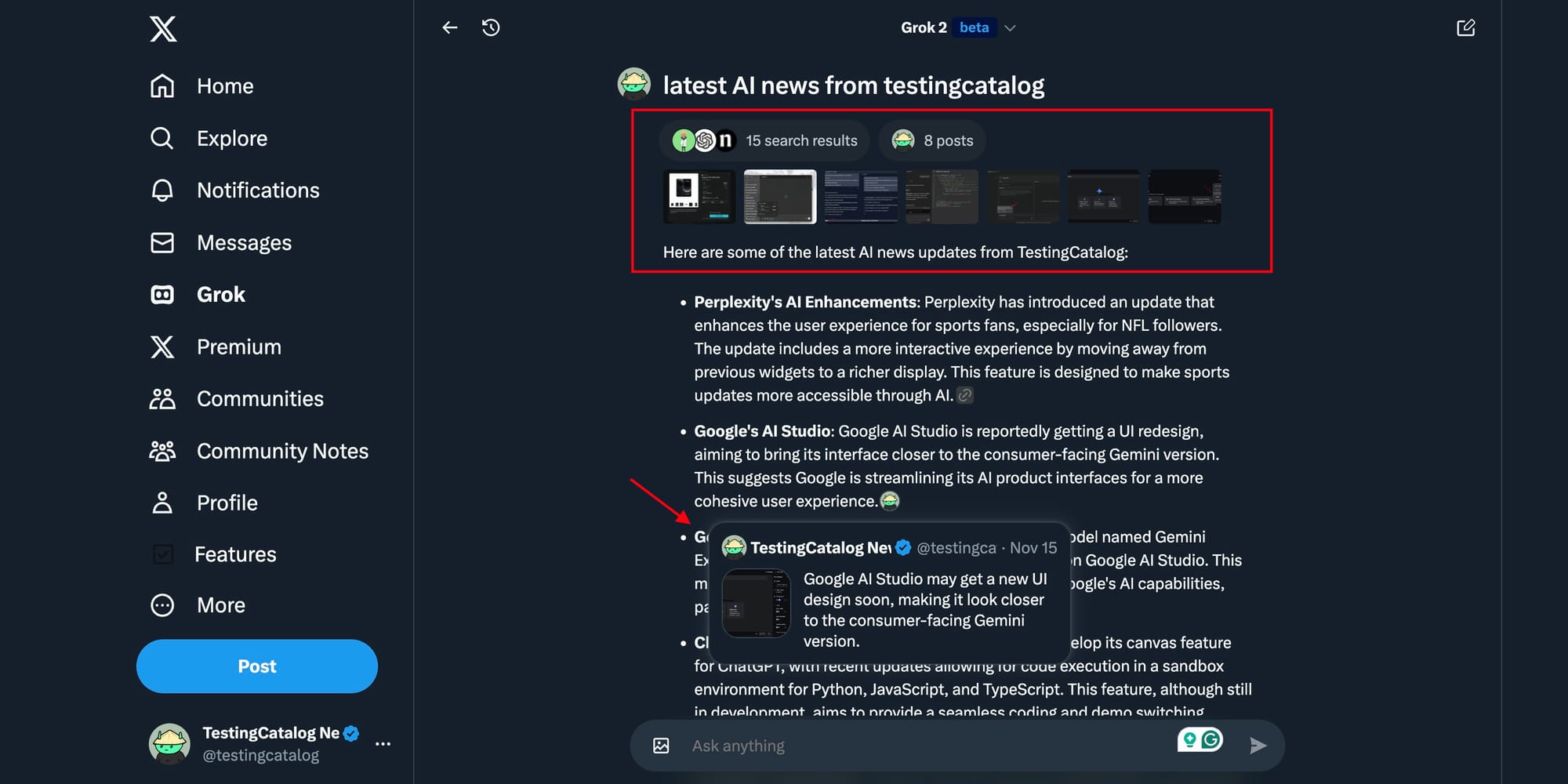Click the blue Post button
Viewport: 1568px width, 784px height.
(257, 666)
